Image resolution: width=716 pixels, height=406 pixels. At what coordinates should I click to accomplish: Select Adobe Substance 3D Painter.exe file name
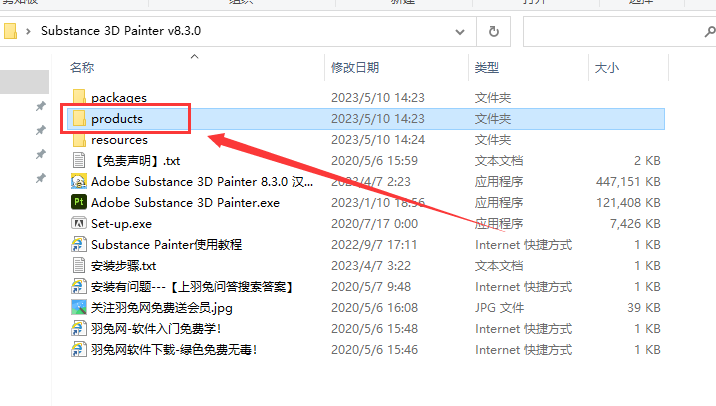[185, 203]
